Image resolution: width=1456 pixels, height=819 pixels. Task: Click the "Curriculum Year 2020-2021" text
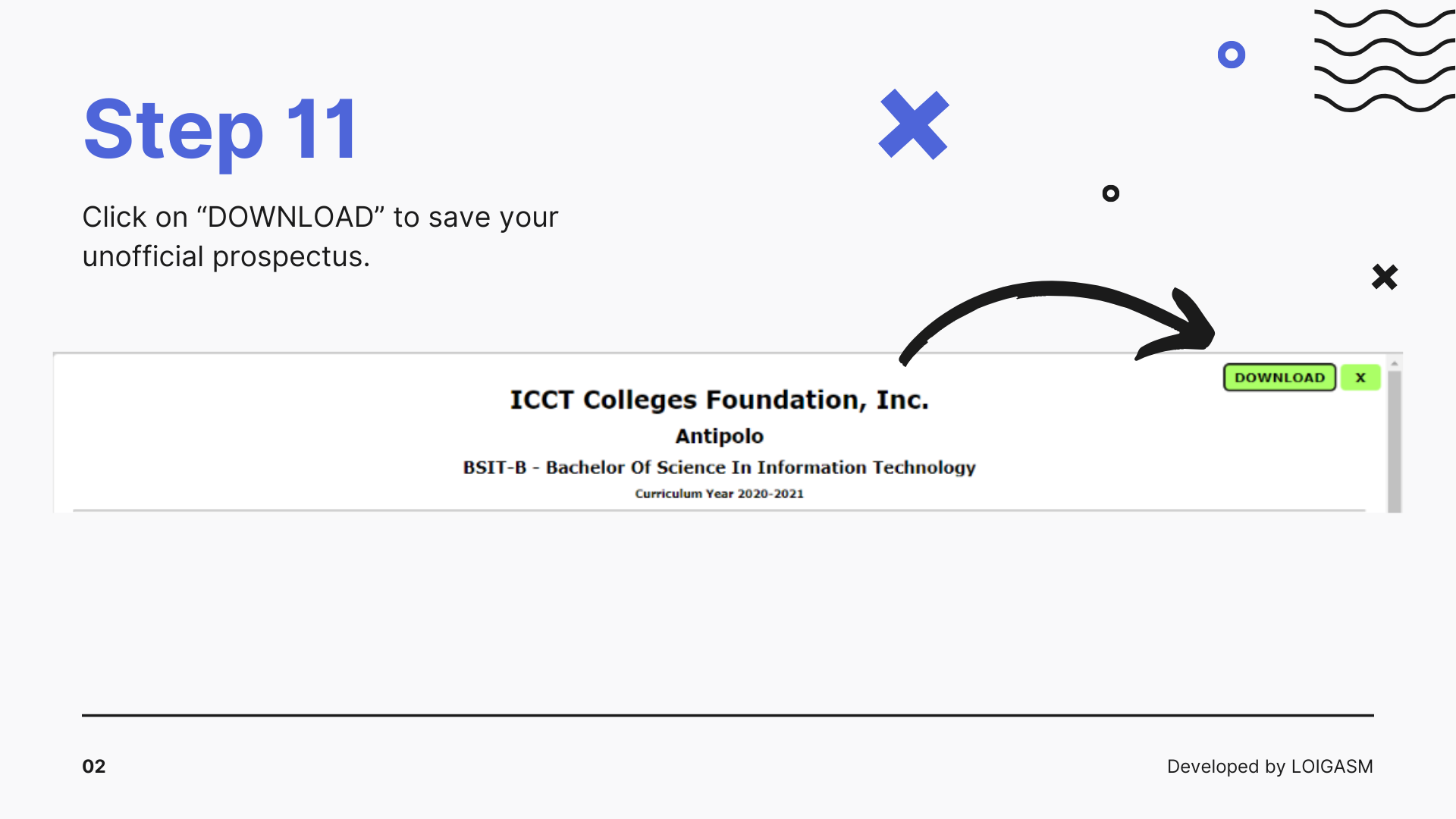click(719, 494)
